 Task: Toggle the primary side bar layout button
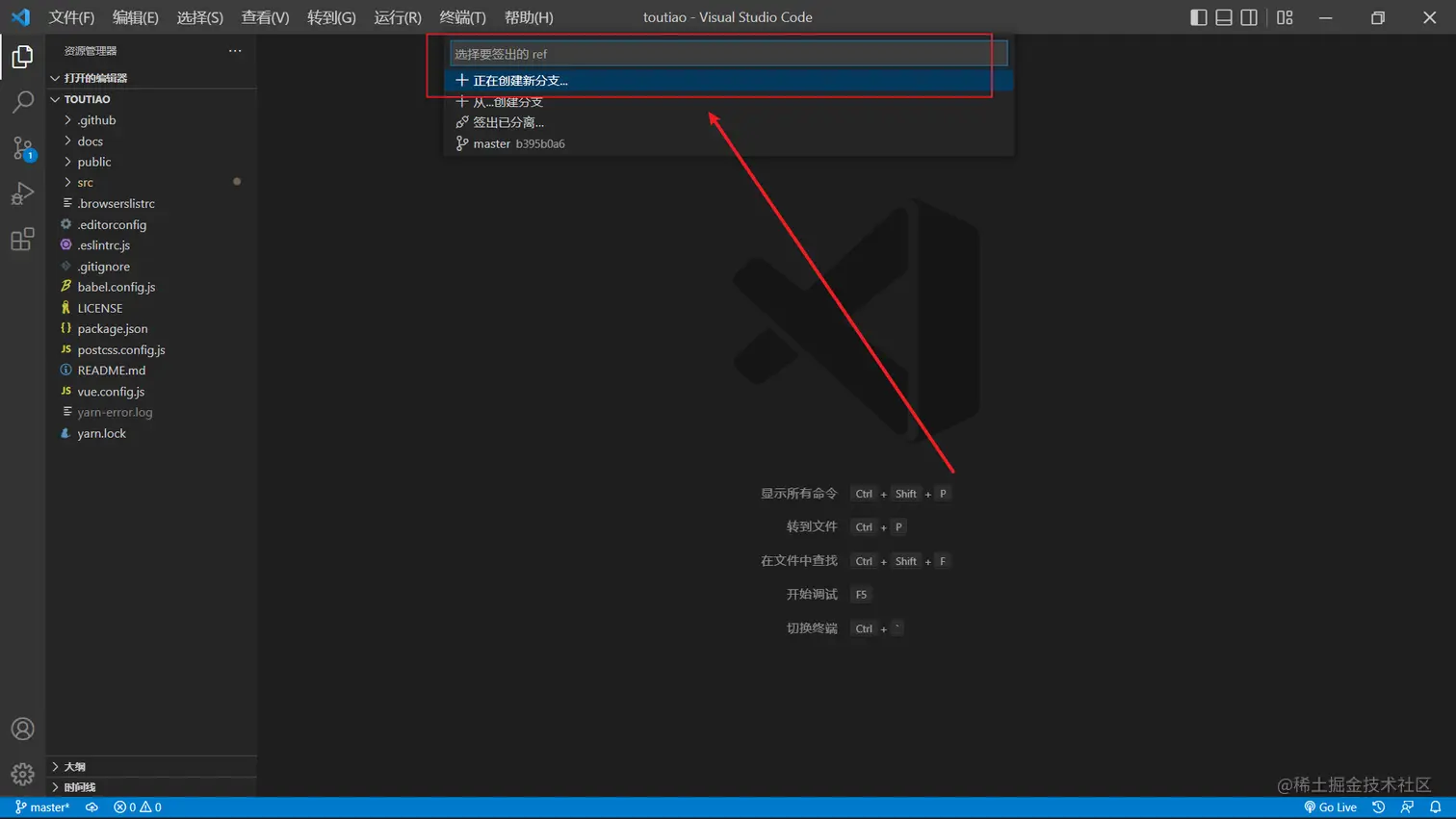click(x=1199, y=17)
